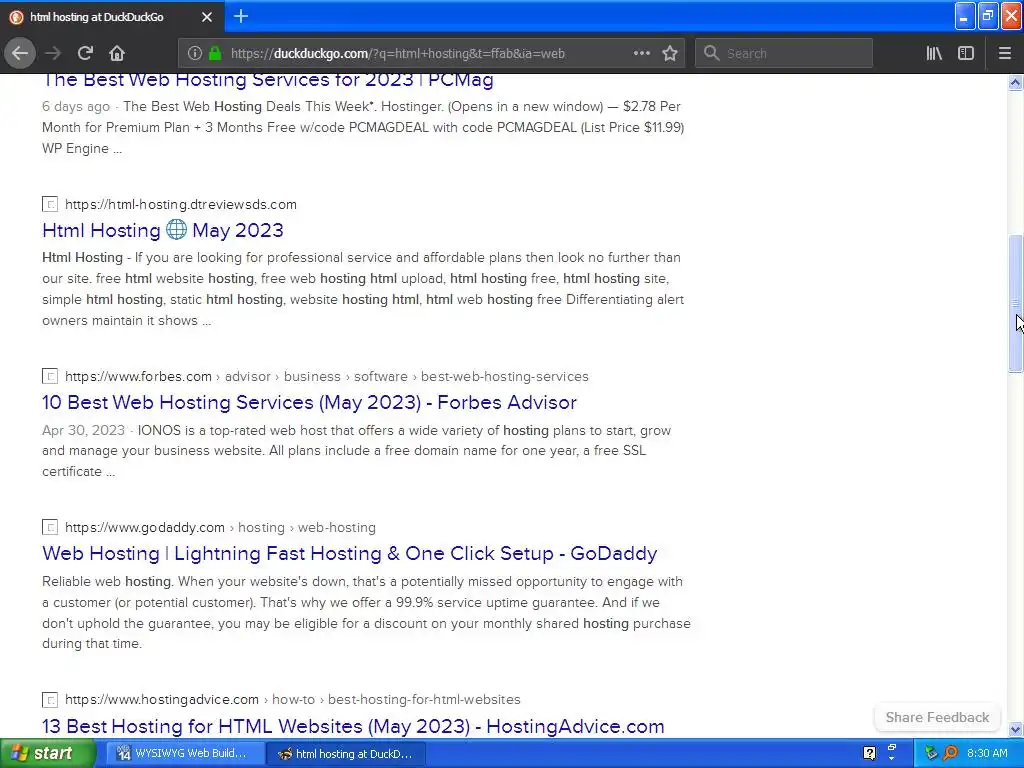Screen dimensions: 1024x768
Task: Click the taskbar clock showing 8:30 AM
Action: (987, 754)
